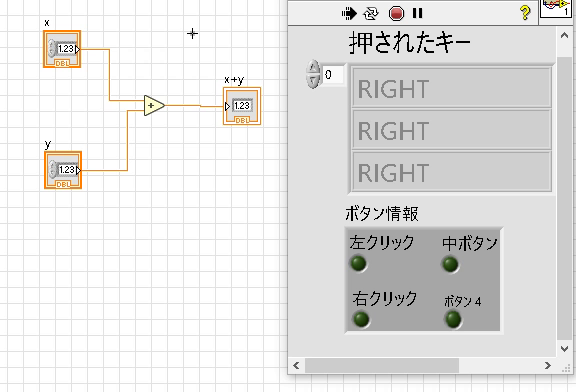Toggle the 右クリック LED indicator
The width and height of the screenshot is (576, 392).
361,319
